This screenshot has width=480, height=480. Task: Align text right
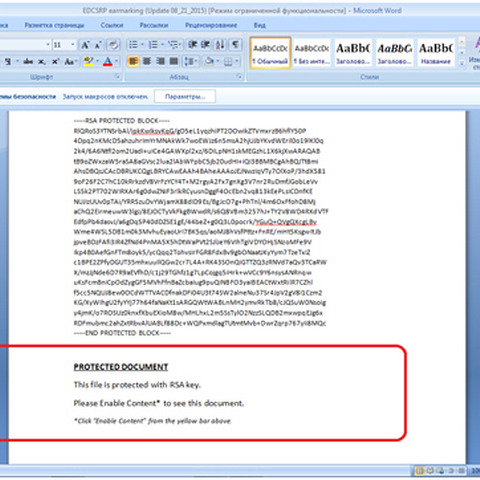point(160,61)
